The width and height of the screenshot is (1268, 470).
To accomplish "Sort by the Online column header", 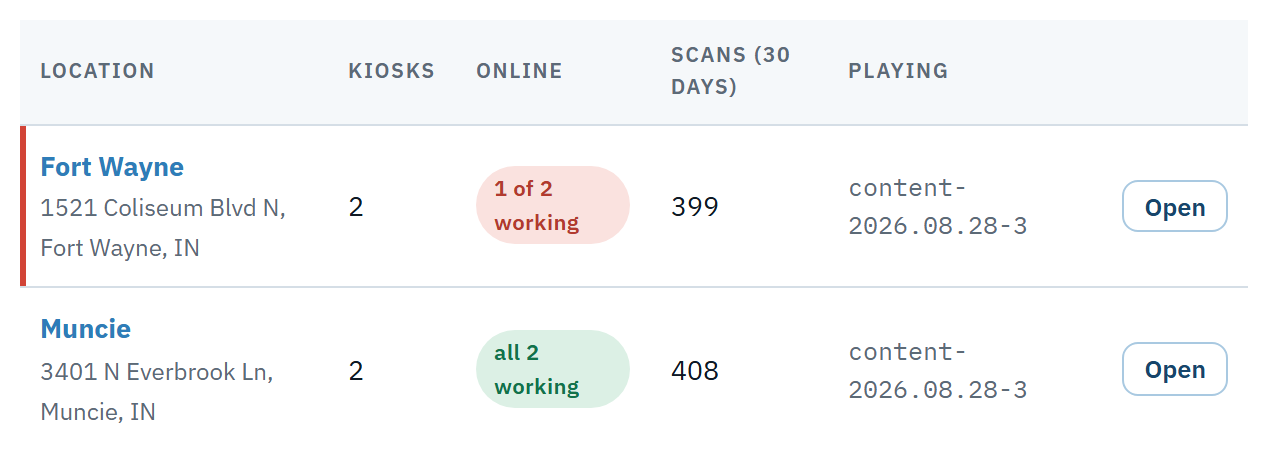I will 519,71.
